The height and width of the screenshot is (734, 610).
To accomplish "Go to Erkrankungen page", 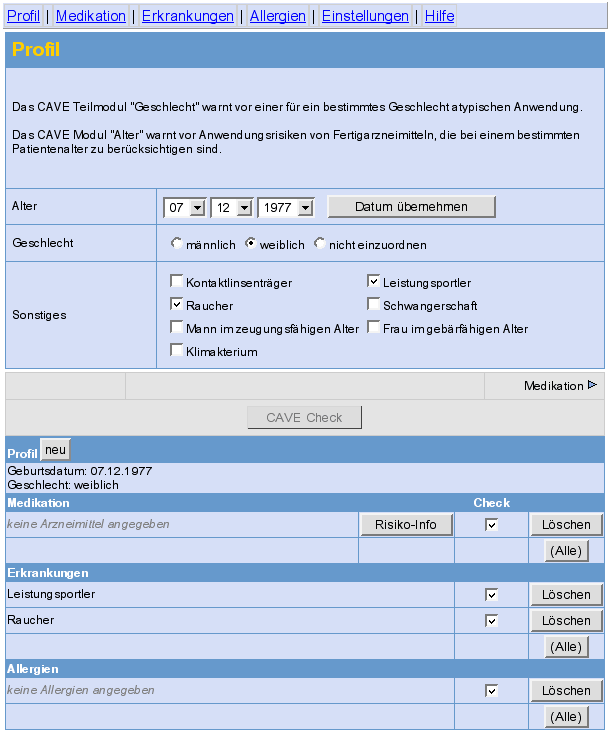I will pos(188,16).
